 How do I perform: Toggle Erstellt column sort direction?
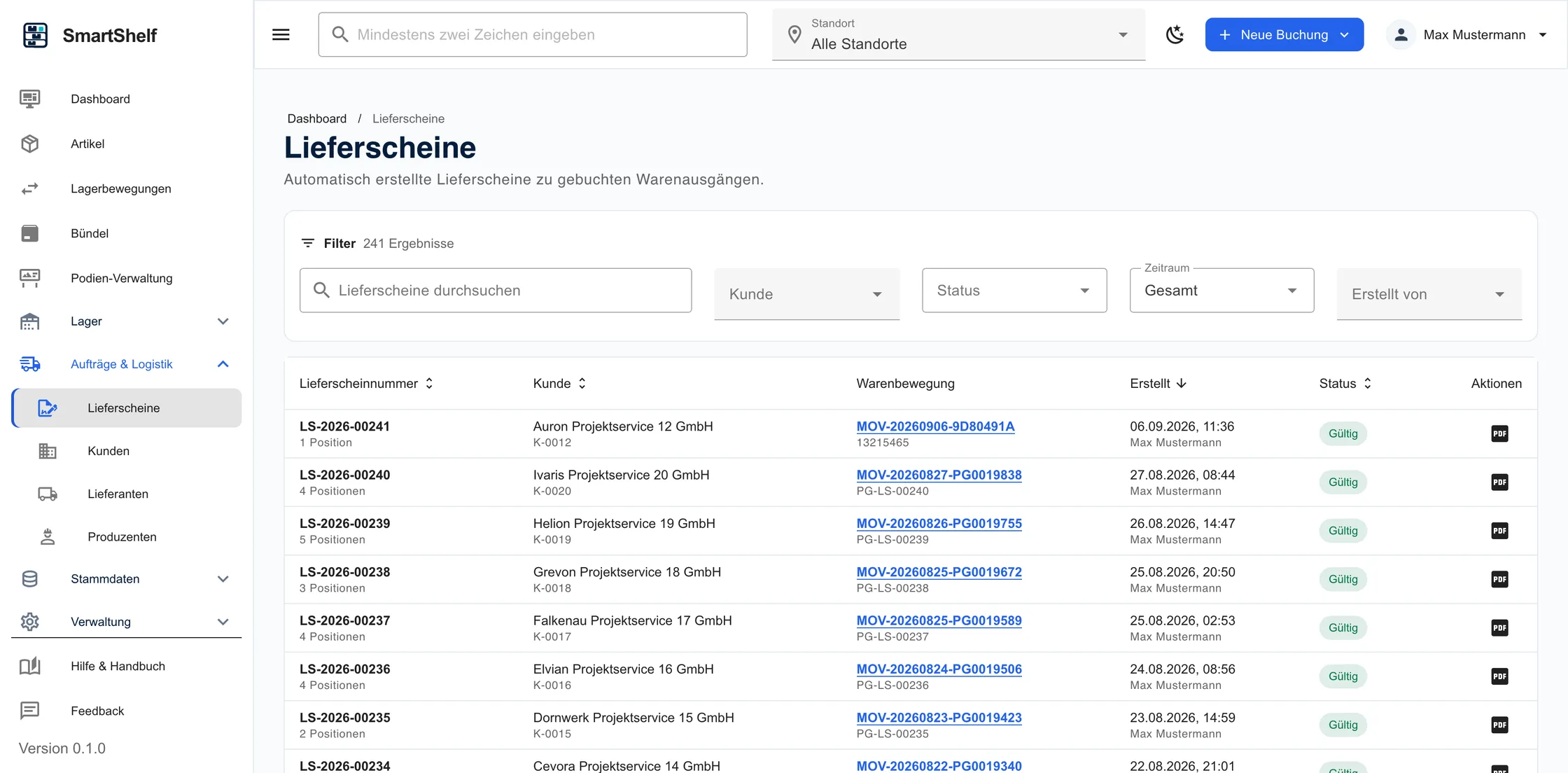(x=1158, y=383)
